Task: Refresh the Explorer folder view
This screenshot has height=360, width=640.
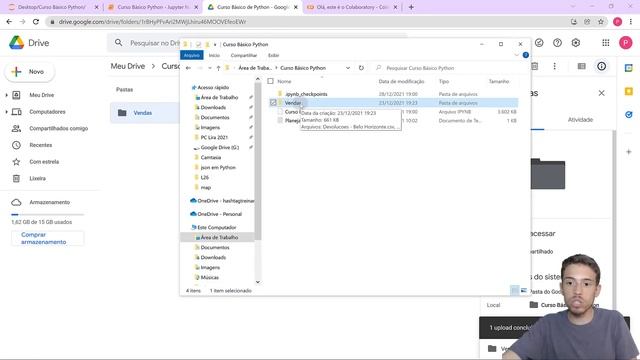Action: (x=361, y=68)
